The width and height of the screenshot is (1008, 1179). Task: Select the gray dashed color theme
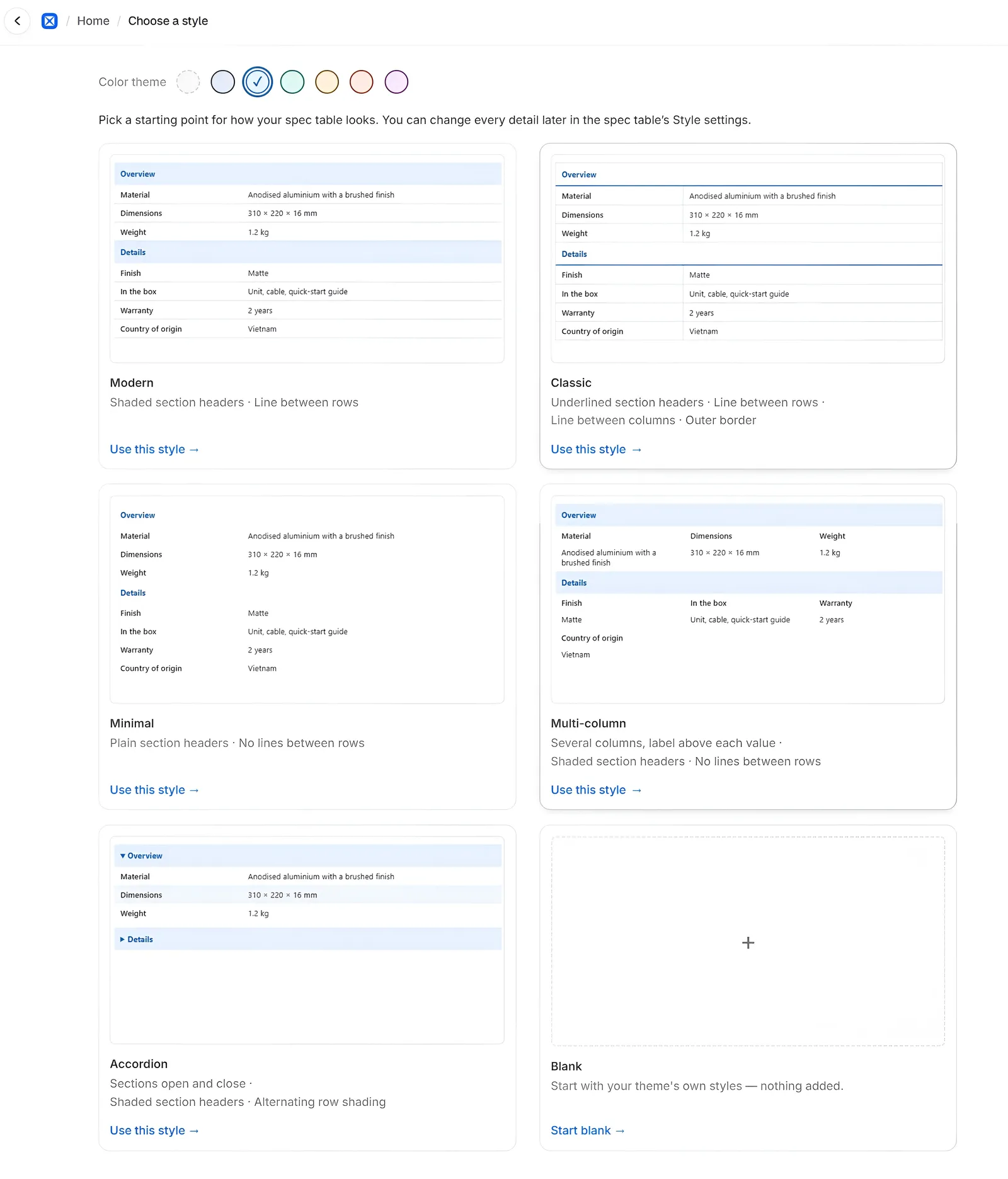point(188,82)
